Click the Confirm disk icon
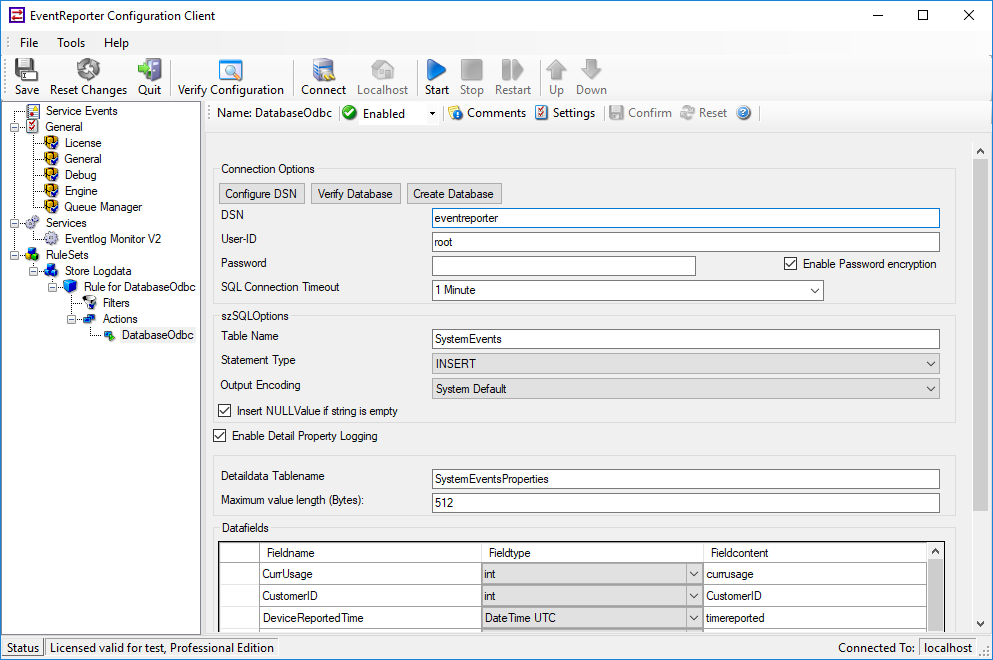 [616, 113]
